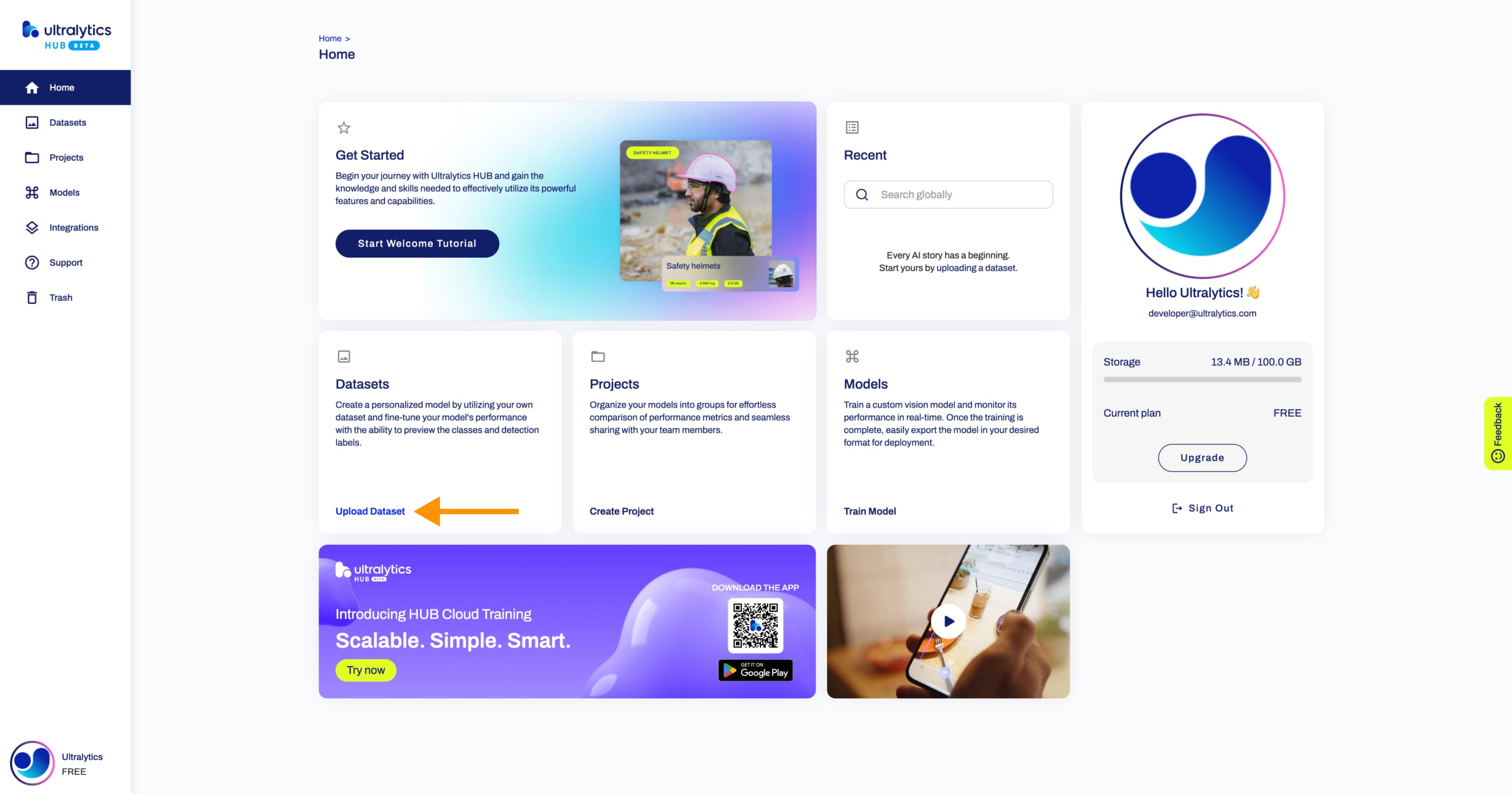Click the Models icon in sidebar
This screenshot has width=1512, height=794.
click(31, 192)
